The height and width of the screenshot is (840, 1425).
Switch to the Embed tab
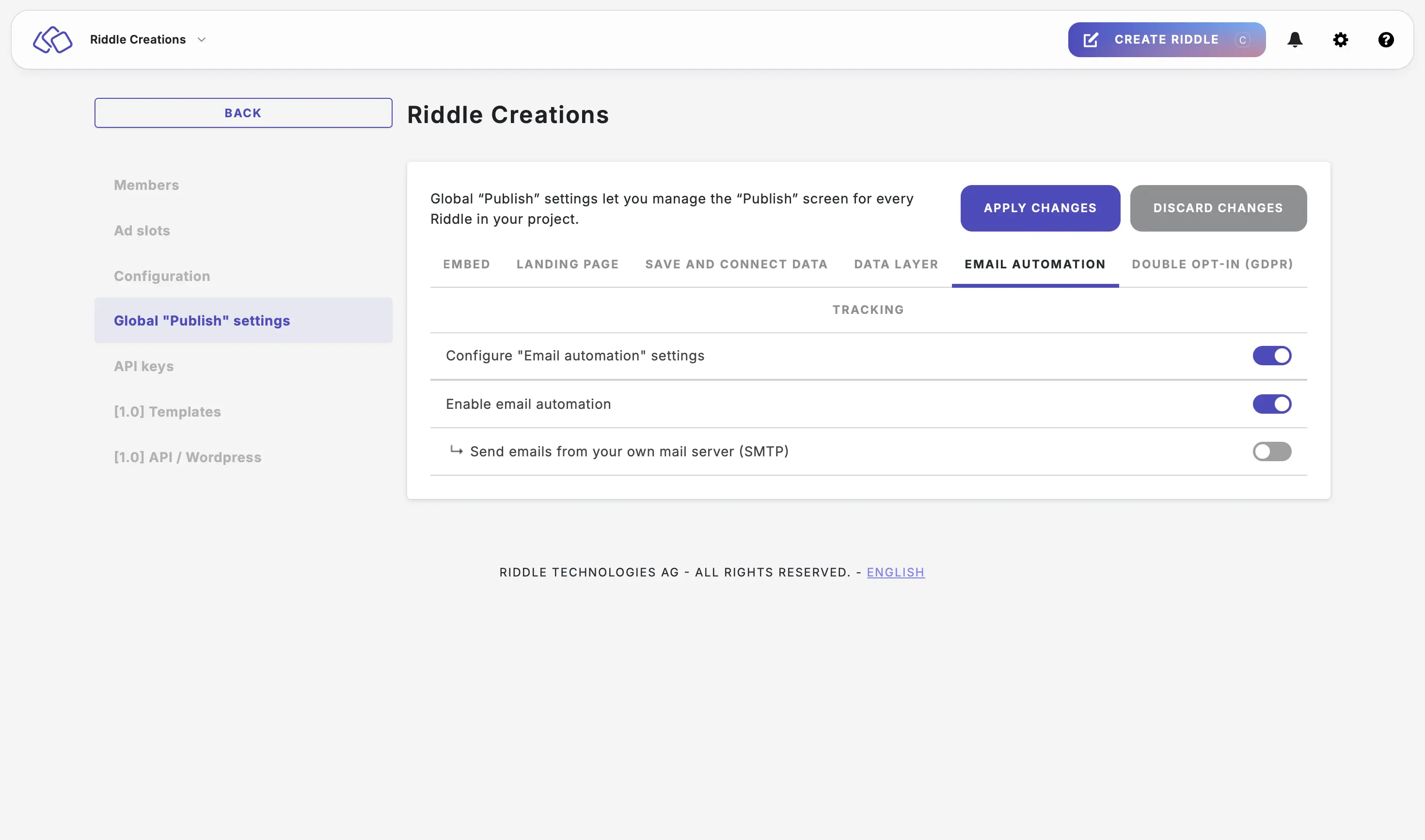point(466,264)
